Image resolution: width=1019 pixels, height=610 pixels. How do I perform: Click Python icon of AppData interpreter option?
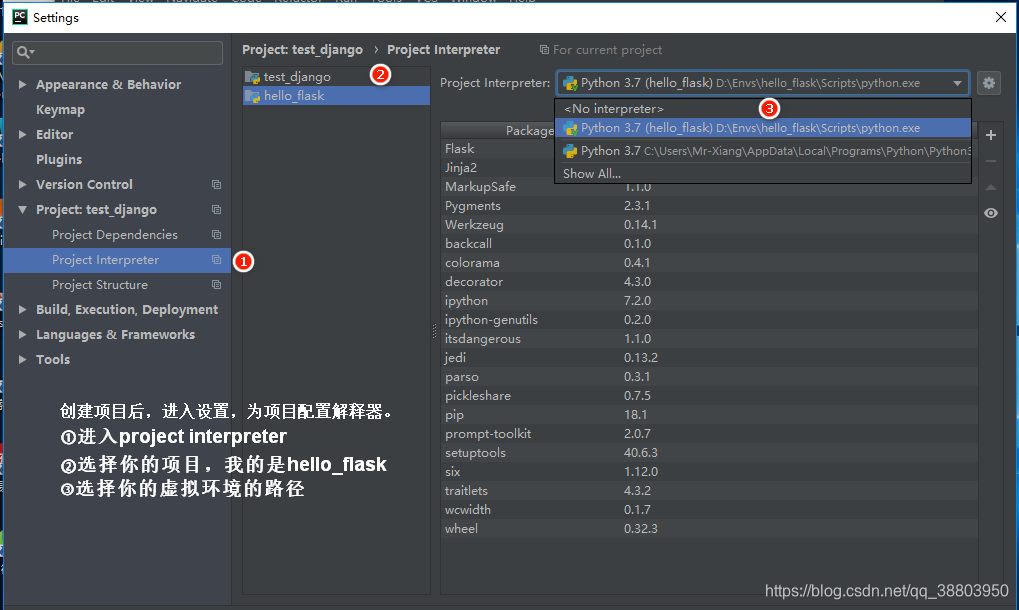(x=570, y=151)
